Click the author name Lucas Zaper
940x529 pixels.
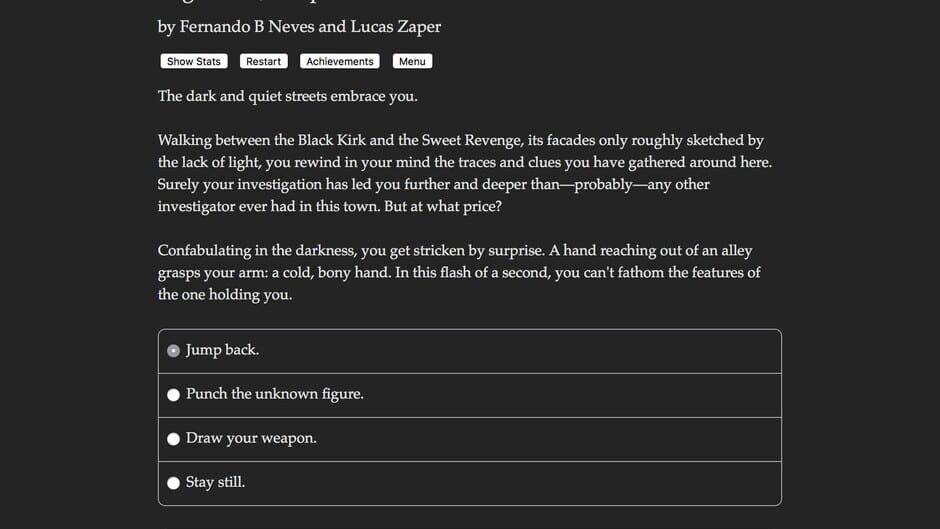395,27
